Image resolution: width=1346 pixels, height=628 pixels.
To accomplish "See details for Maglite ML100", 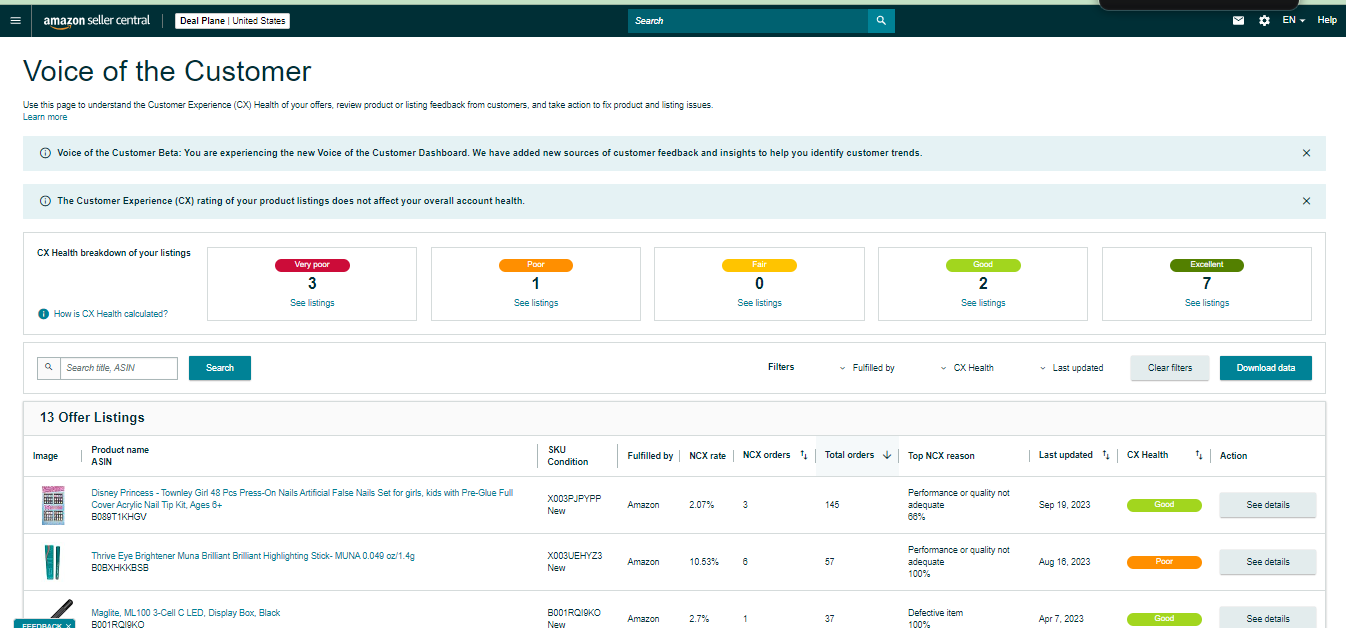I will tap(1268, 617).
